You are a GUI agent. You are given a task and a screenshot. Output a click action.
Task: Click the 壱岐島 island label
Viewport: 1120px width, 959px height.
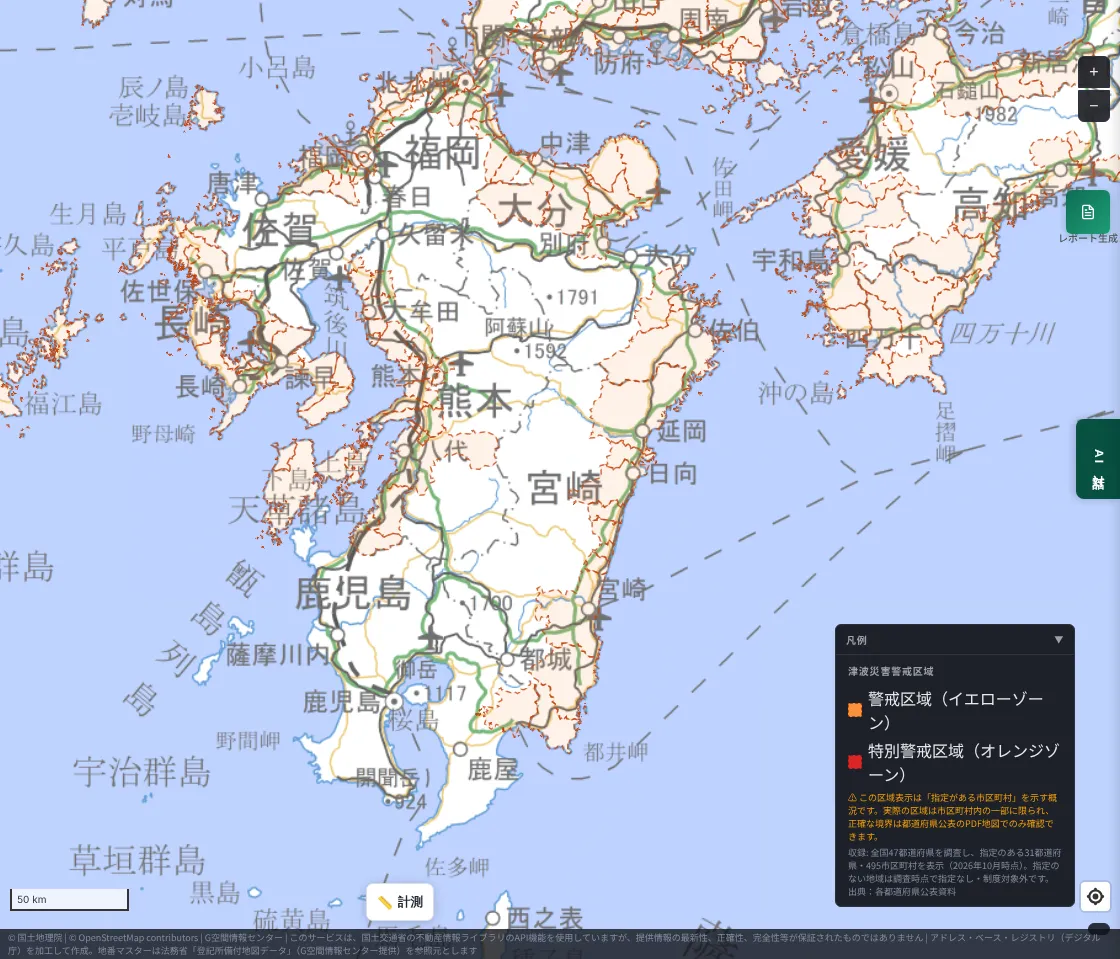click(x=147, y=114)
